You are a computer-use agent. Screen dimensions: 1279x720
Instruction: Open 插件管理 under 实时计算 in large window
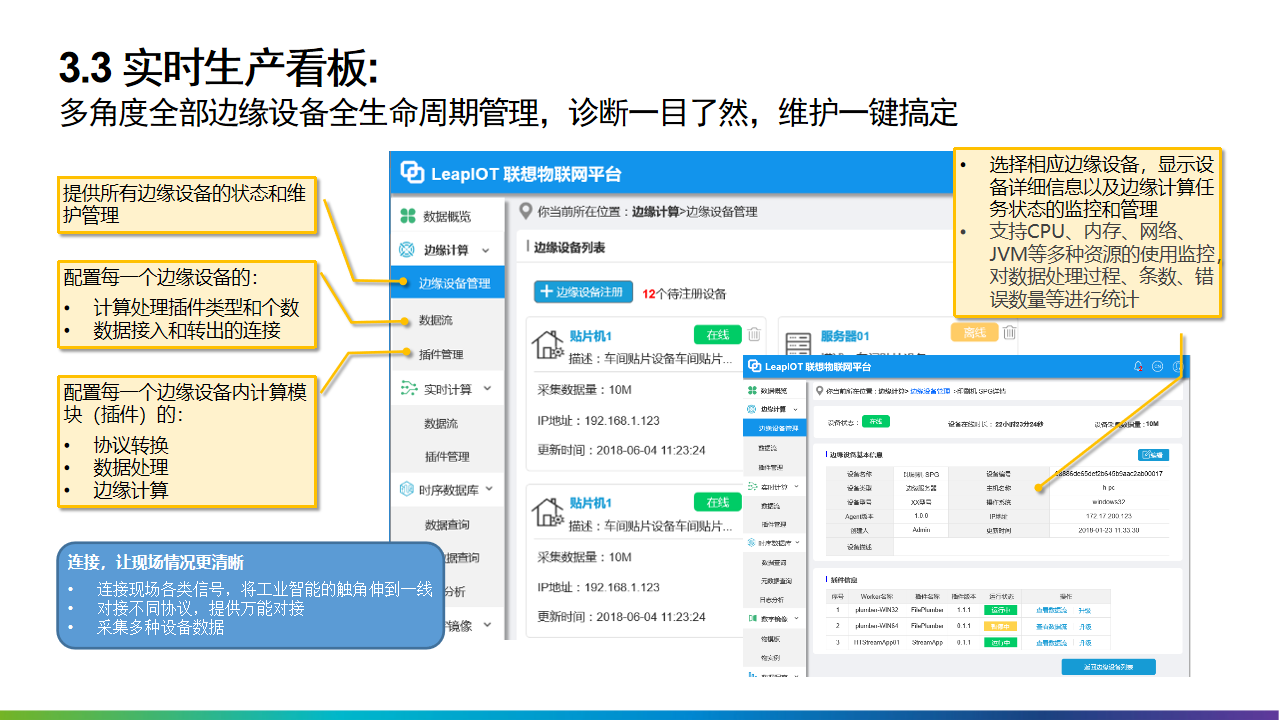(447, 456)
